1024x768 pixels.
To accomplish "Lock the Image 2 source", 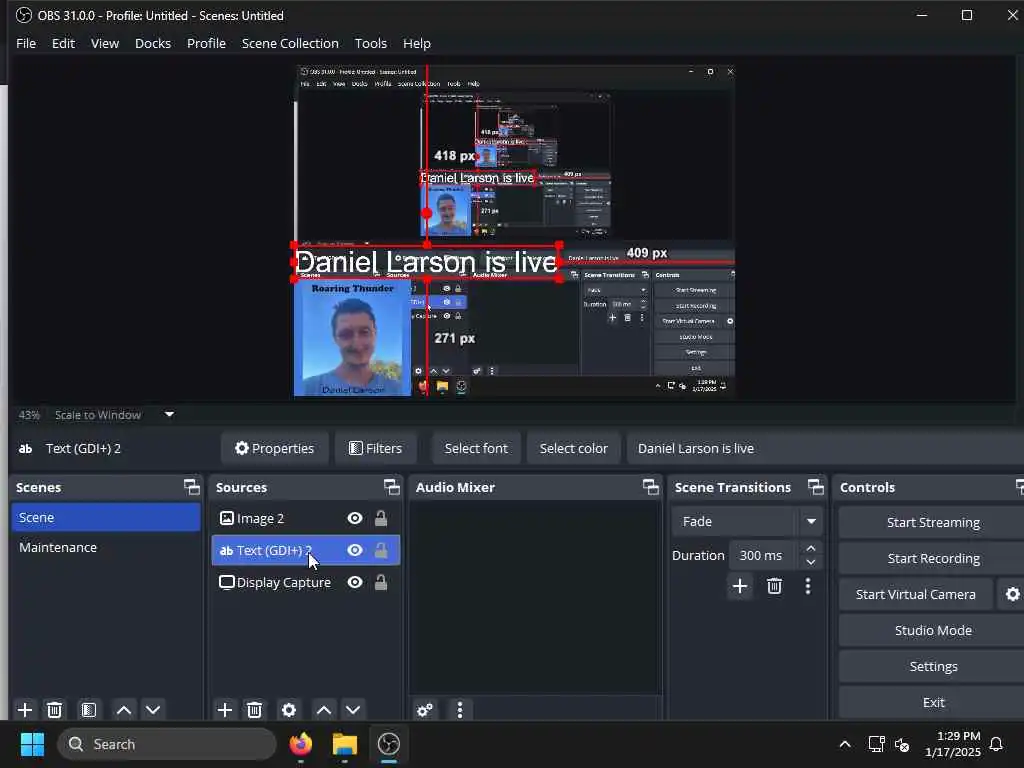I will point(381,519).
